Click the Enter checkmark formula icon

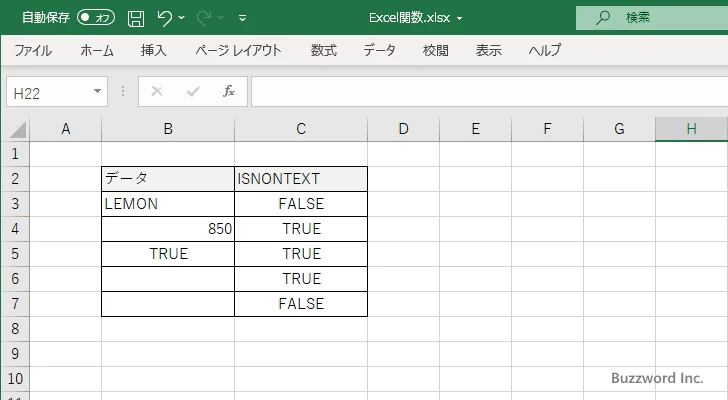pos(193,91)
